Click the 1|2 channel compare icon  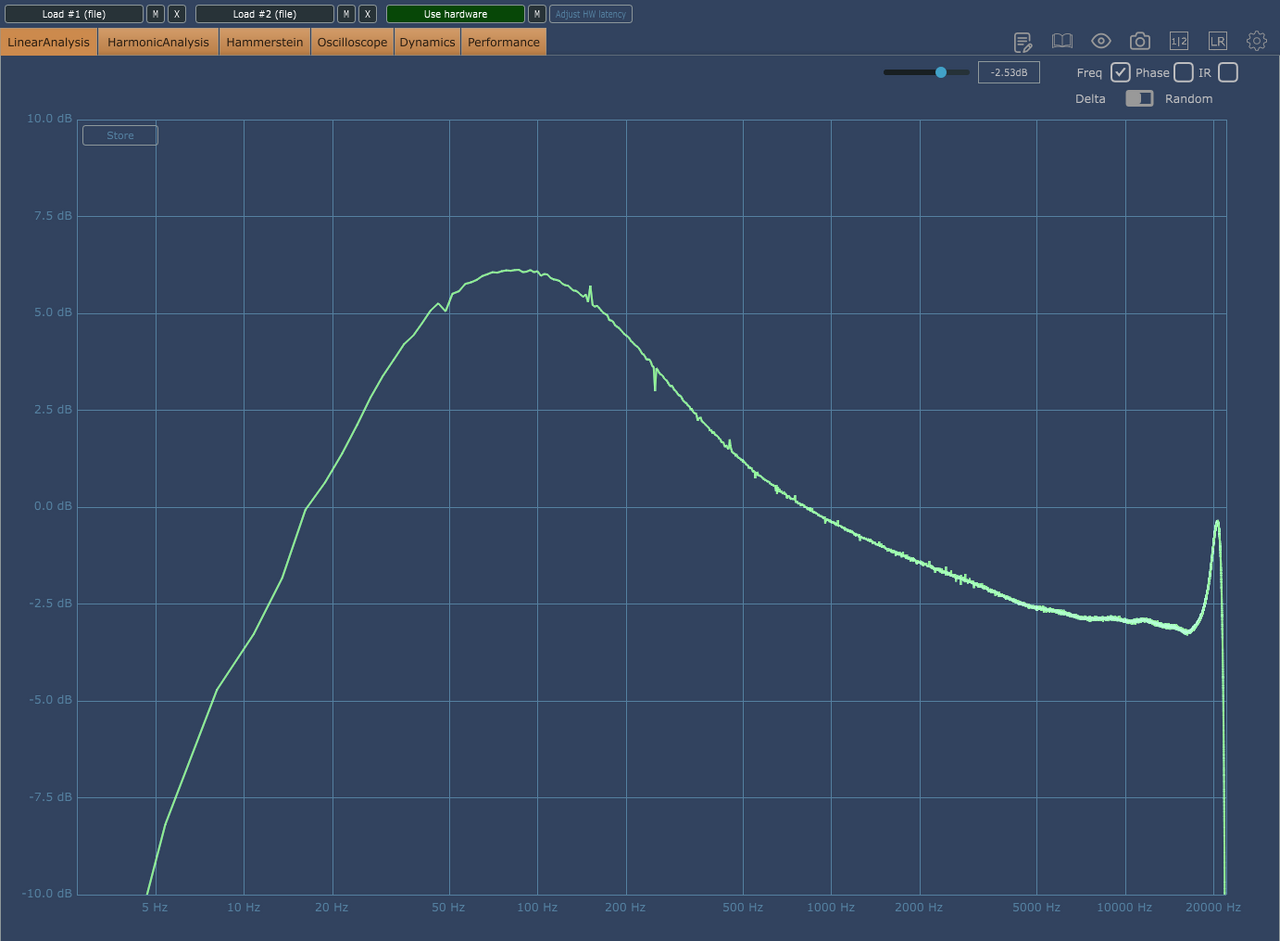(x=1179, y=41)
